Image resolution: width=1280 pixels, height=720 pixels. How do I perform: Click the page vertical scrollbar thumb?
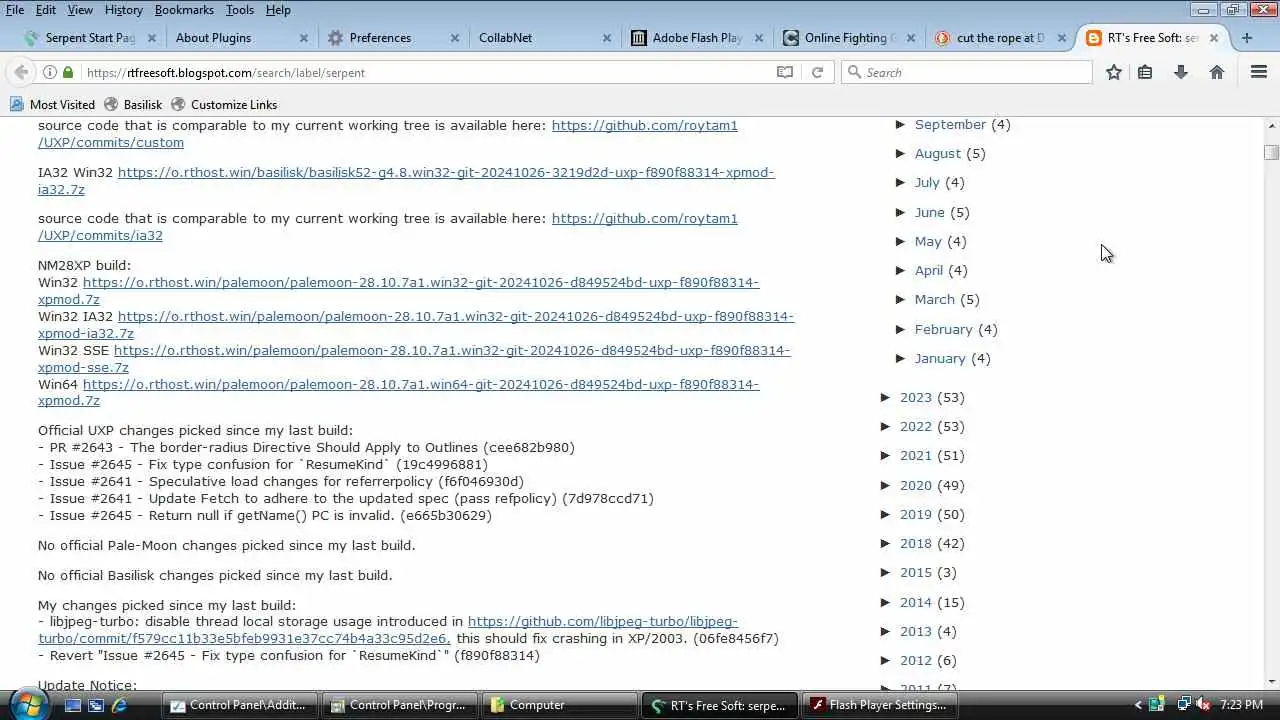point(1271,152)
